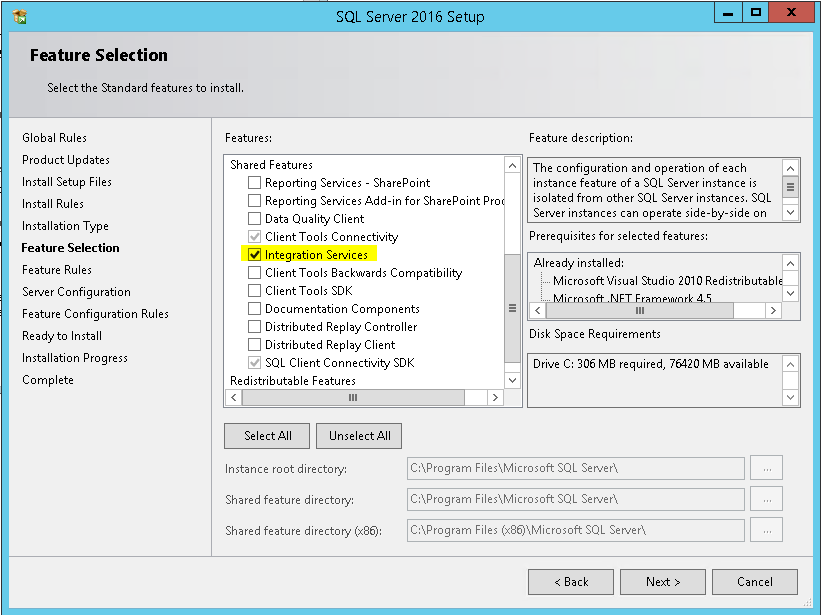Click up arrow in Disk Space scrollbar

point(790,364)
